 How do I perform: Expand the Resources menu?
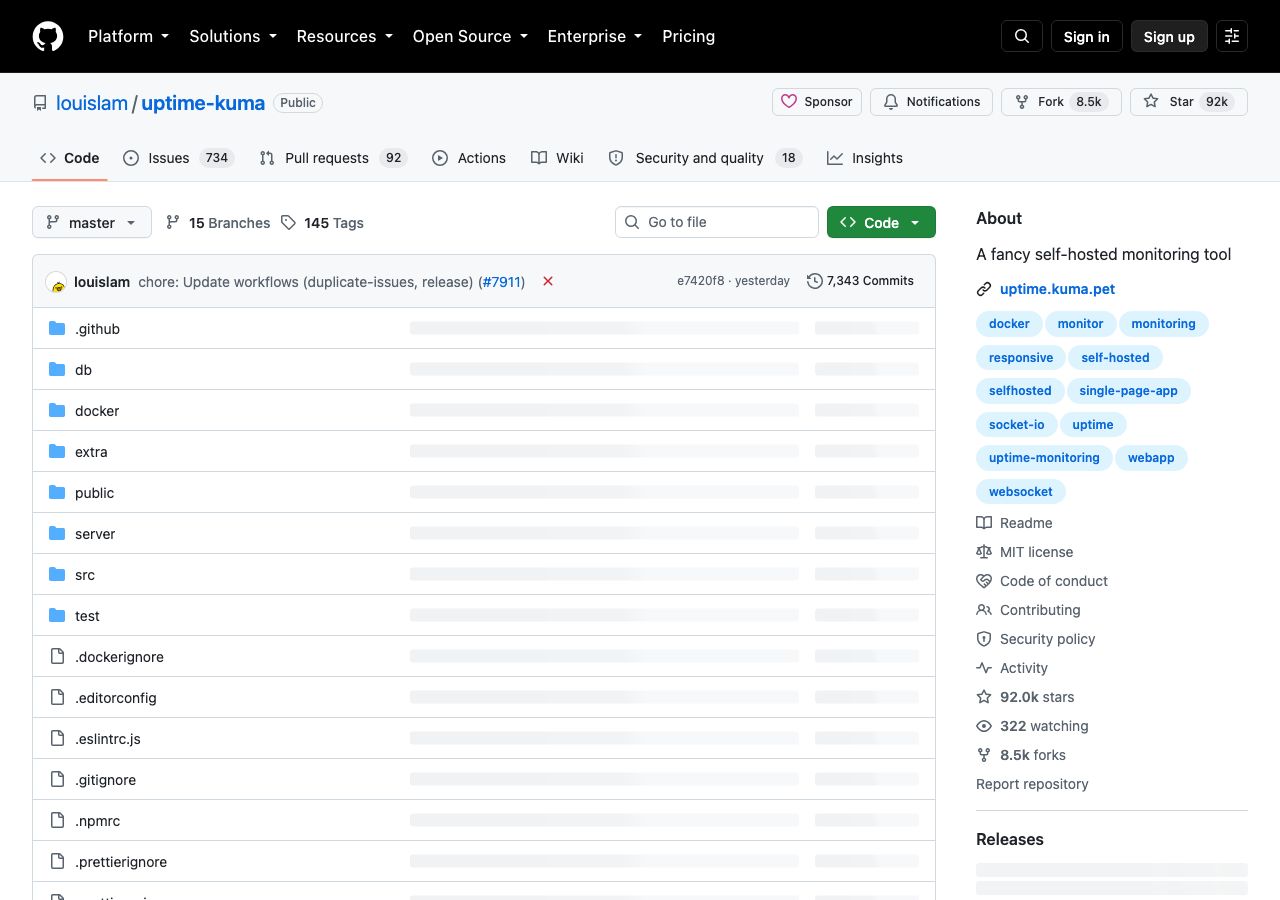point(345,36)
